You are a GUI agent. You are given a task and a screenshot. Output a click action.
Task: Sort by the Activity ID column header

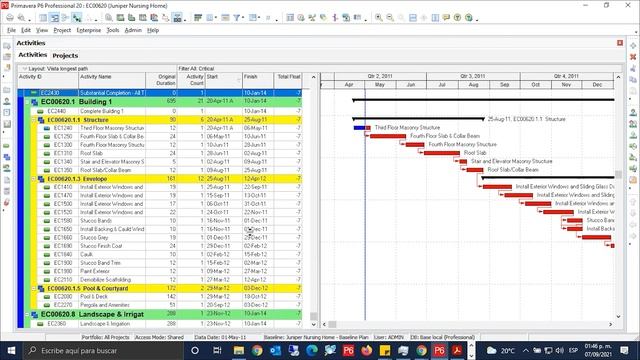[48, 80]
